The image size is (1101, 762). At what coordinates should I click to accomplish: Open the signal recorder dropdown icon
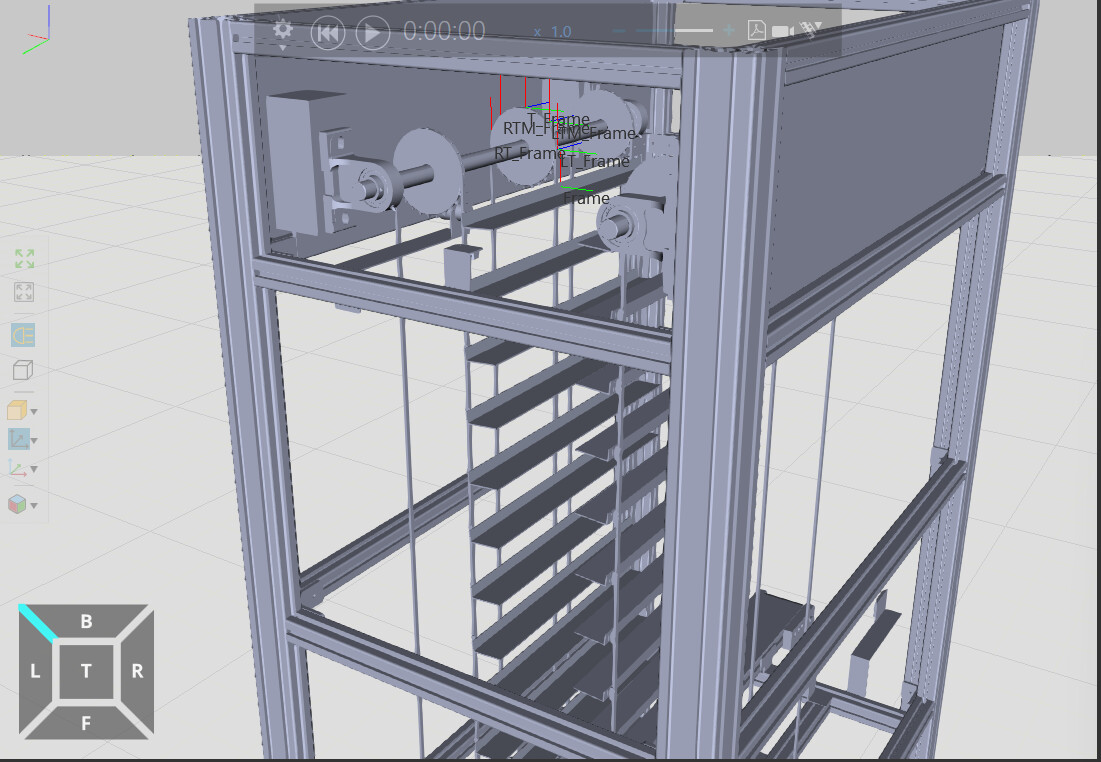tap(811, 31)
